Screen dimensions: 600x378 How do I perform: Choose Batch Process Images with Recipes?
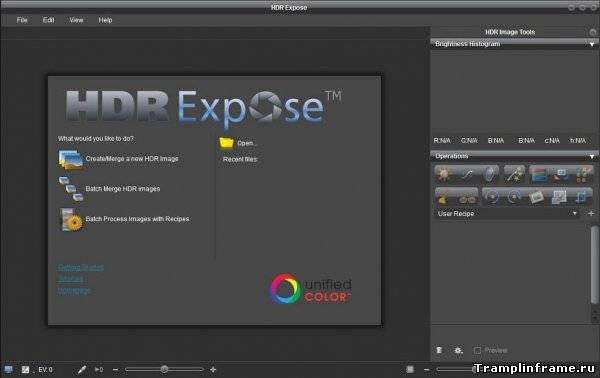[137, 219]
